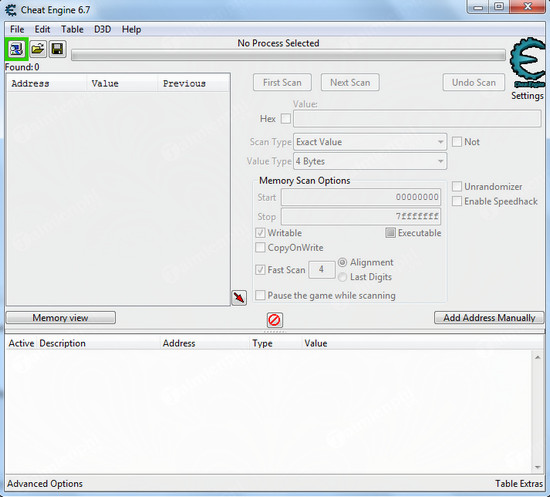
Task: Click the First Scan button
Action: [282, 82]
